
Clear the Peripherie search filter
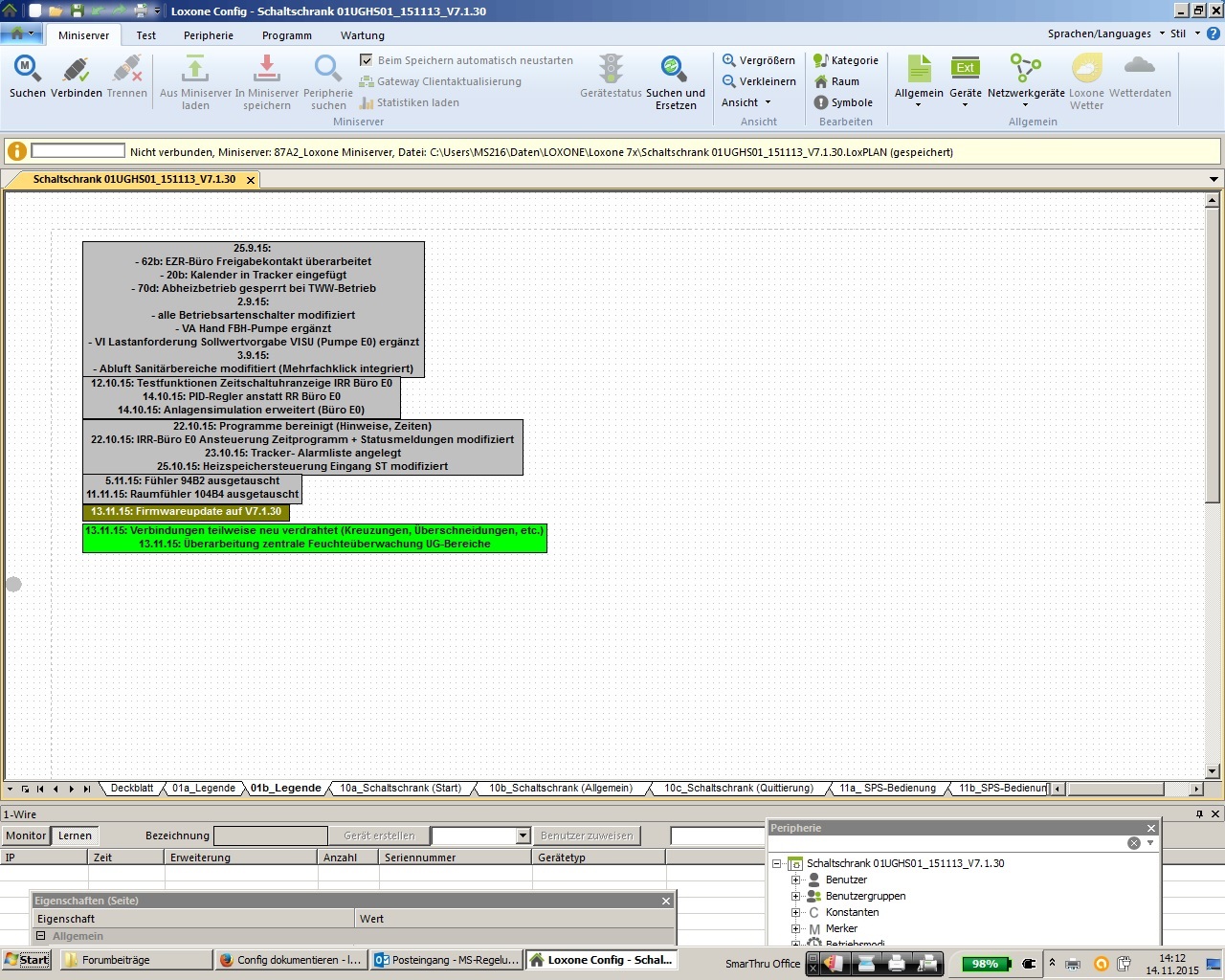click(1134, 843)
